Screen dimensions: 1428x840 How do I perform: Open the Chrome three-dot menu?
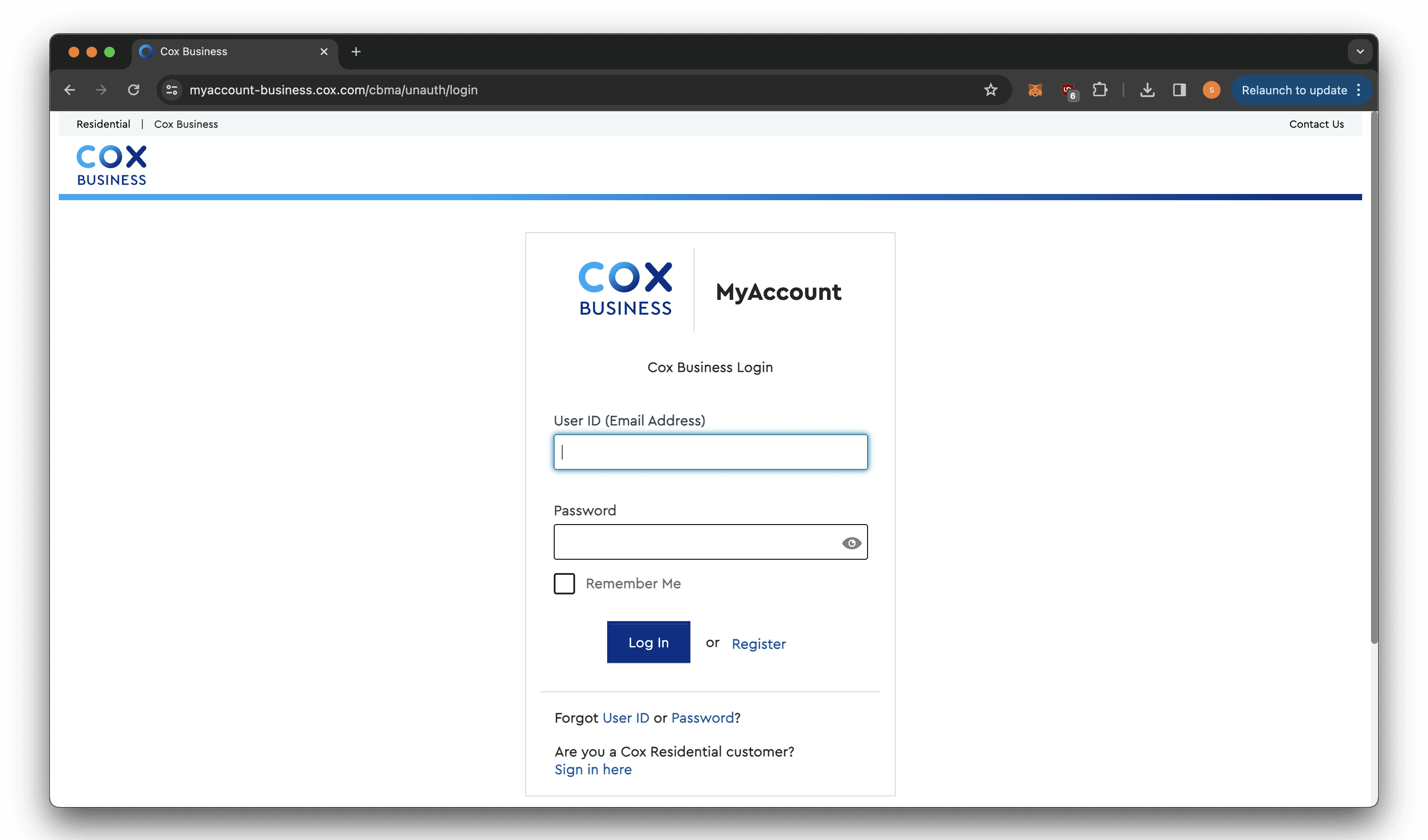(x=1358, y=90)
